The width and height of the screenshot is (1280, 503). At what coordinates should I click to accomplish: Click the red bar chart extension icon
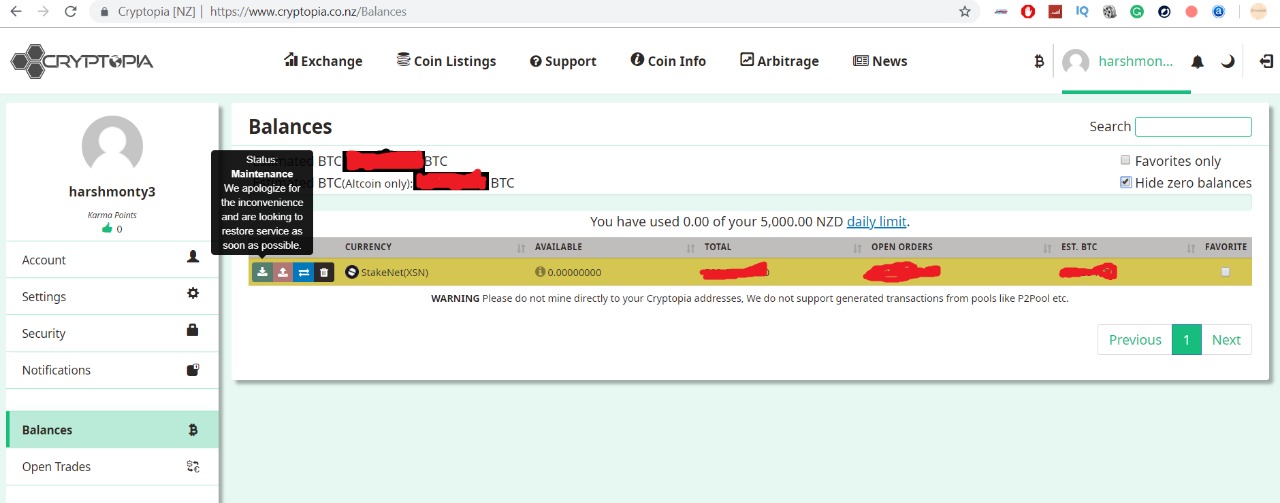[x=1055, y=12]
